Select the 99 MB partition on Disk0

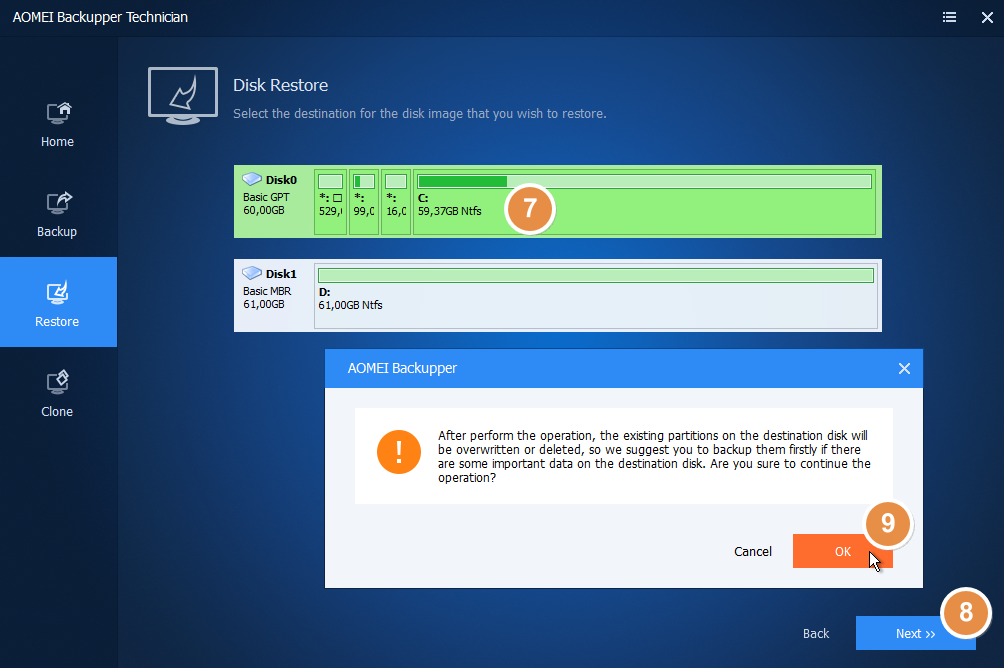click(x=364, y=202)
